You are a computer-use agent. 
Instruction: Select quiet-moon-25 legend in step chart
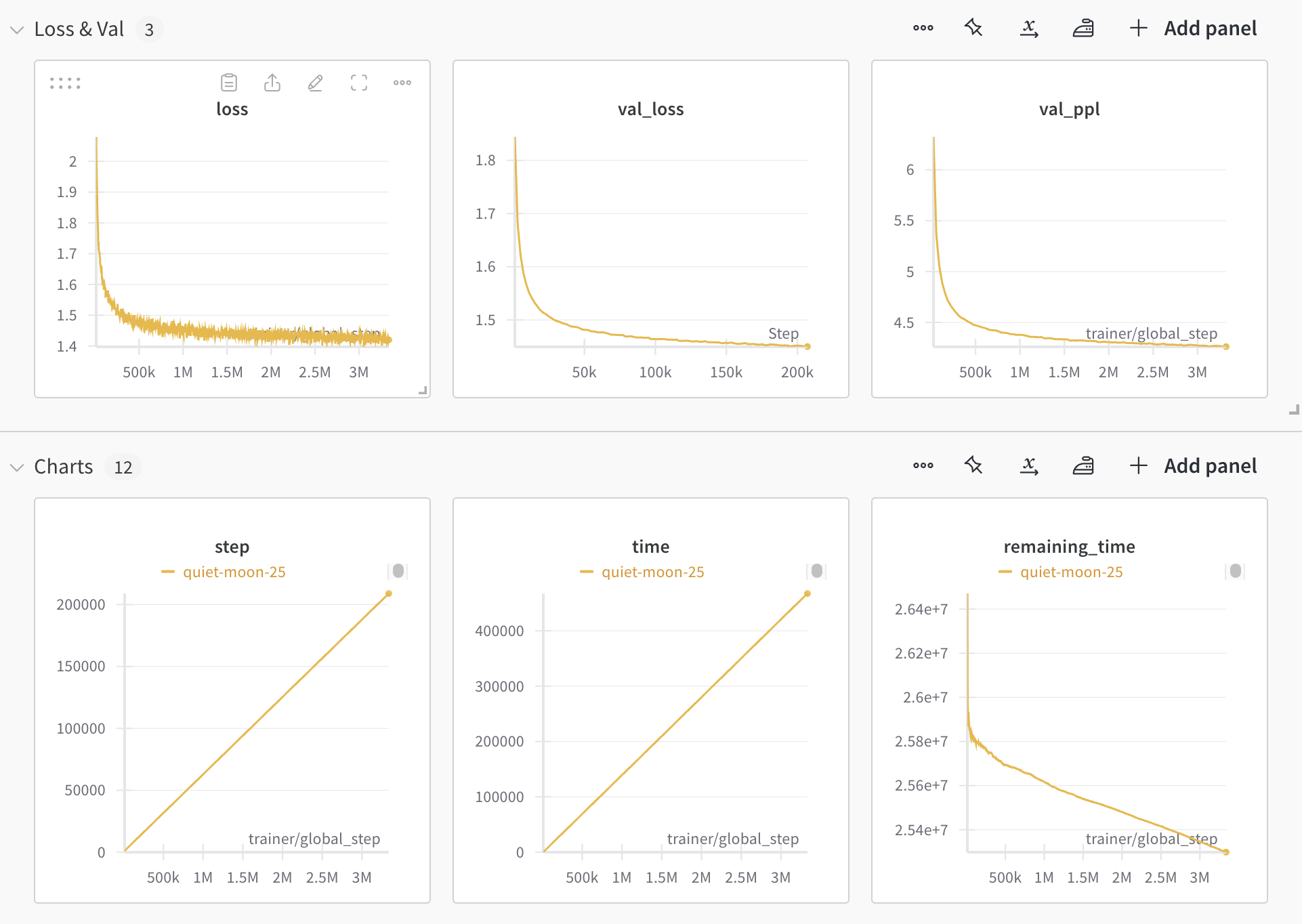(224, 572)
